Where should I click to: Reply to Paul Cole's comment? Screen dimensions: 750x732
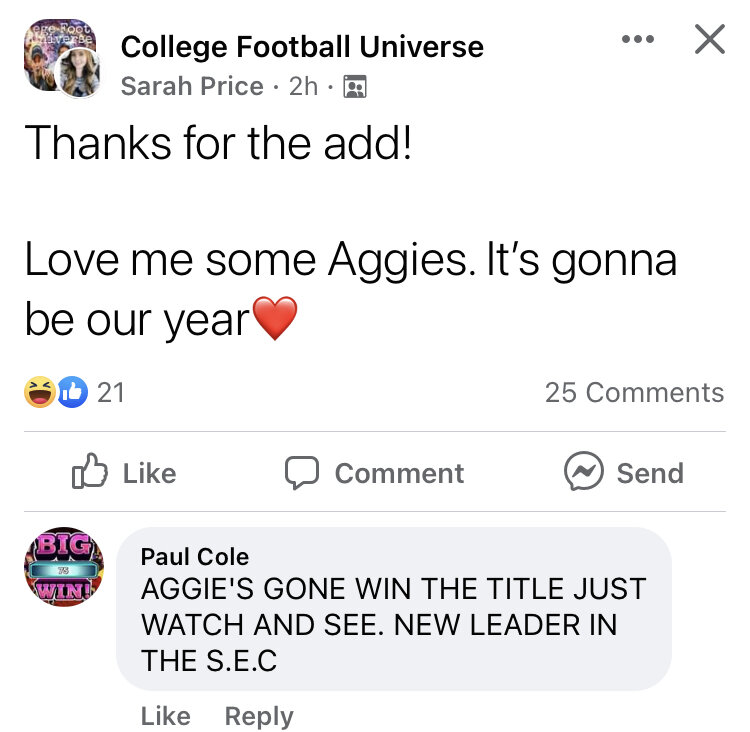[x=259, y=716]
